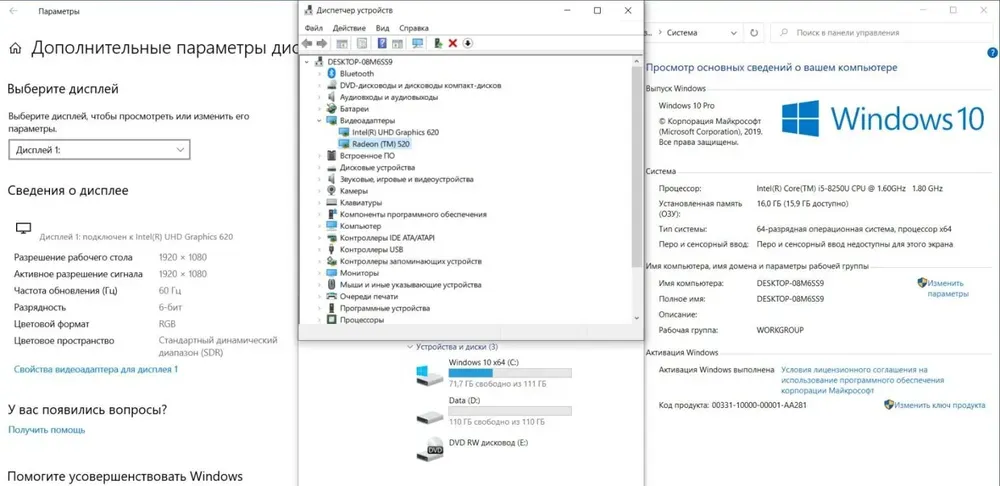Click the Bluetooth category icon
Viewport: 1000px width, 486px height.
[x=332, y=74]
